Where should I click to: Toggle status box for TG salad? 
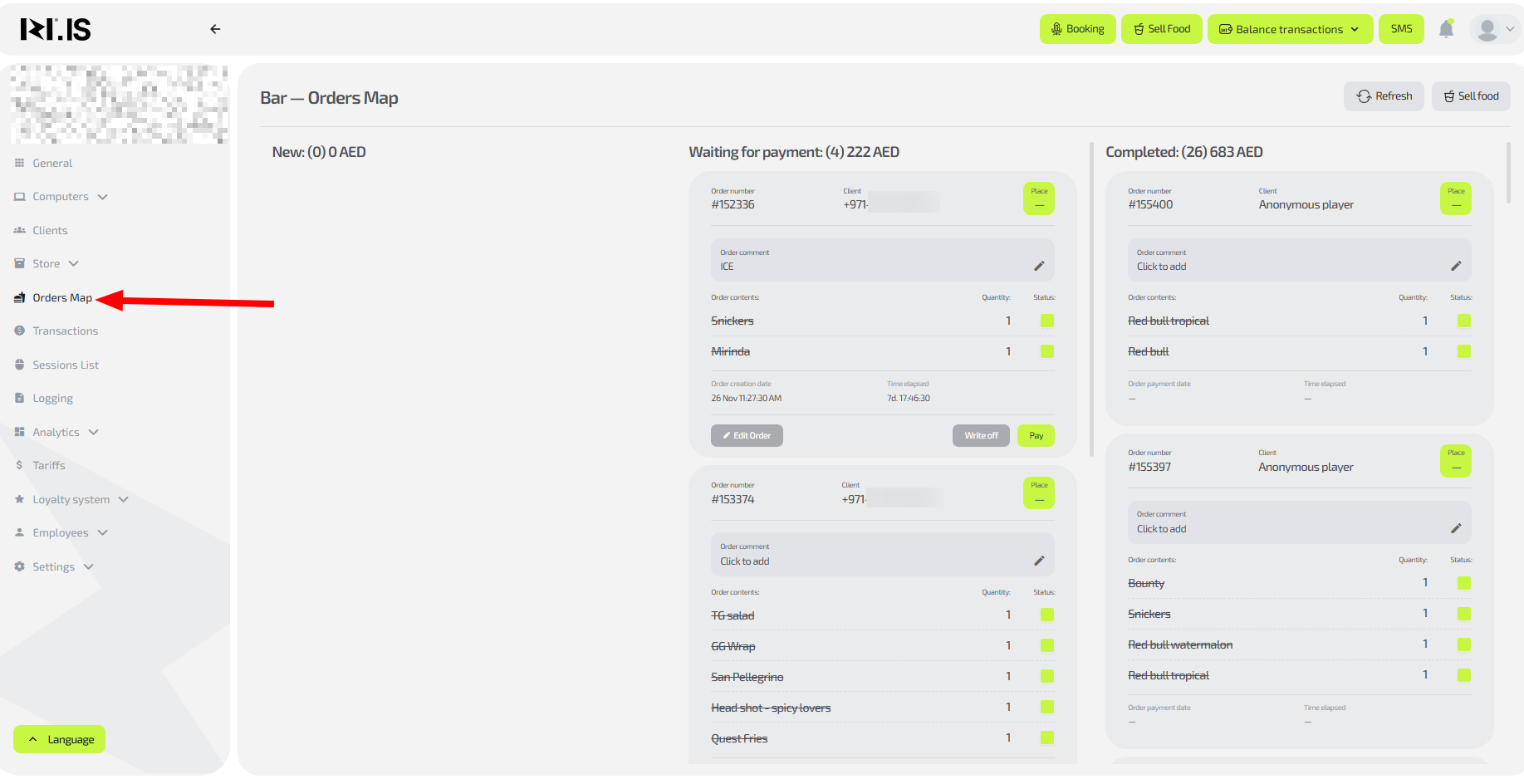[x=1046, y=615]
